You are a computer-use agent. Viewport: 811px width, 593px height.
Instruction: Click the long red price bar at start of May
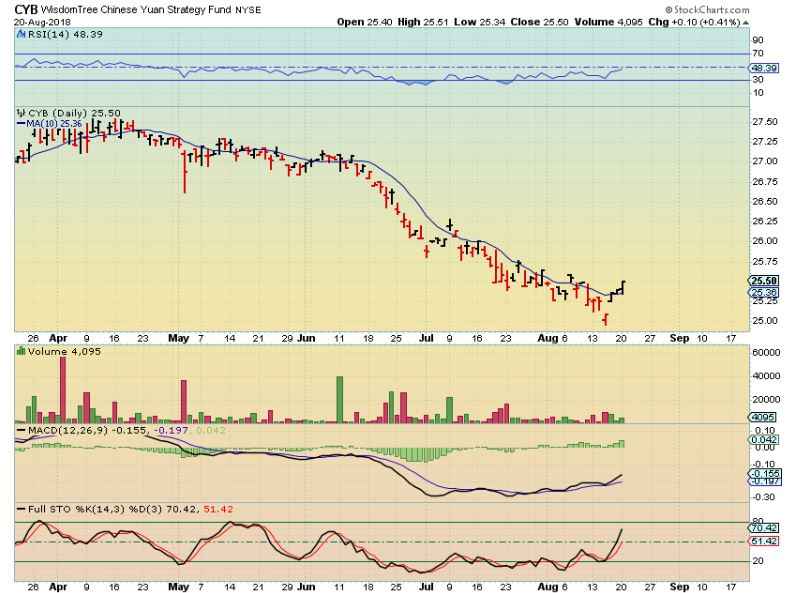[185, 172]
